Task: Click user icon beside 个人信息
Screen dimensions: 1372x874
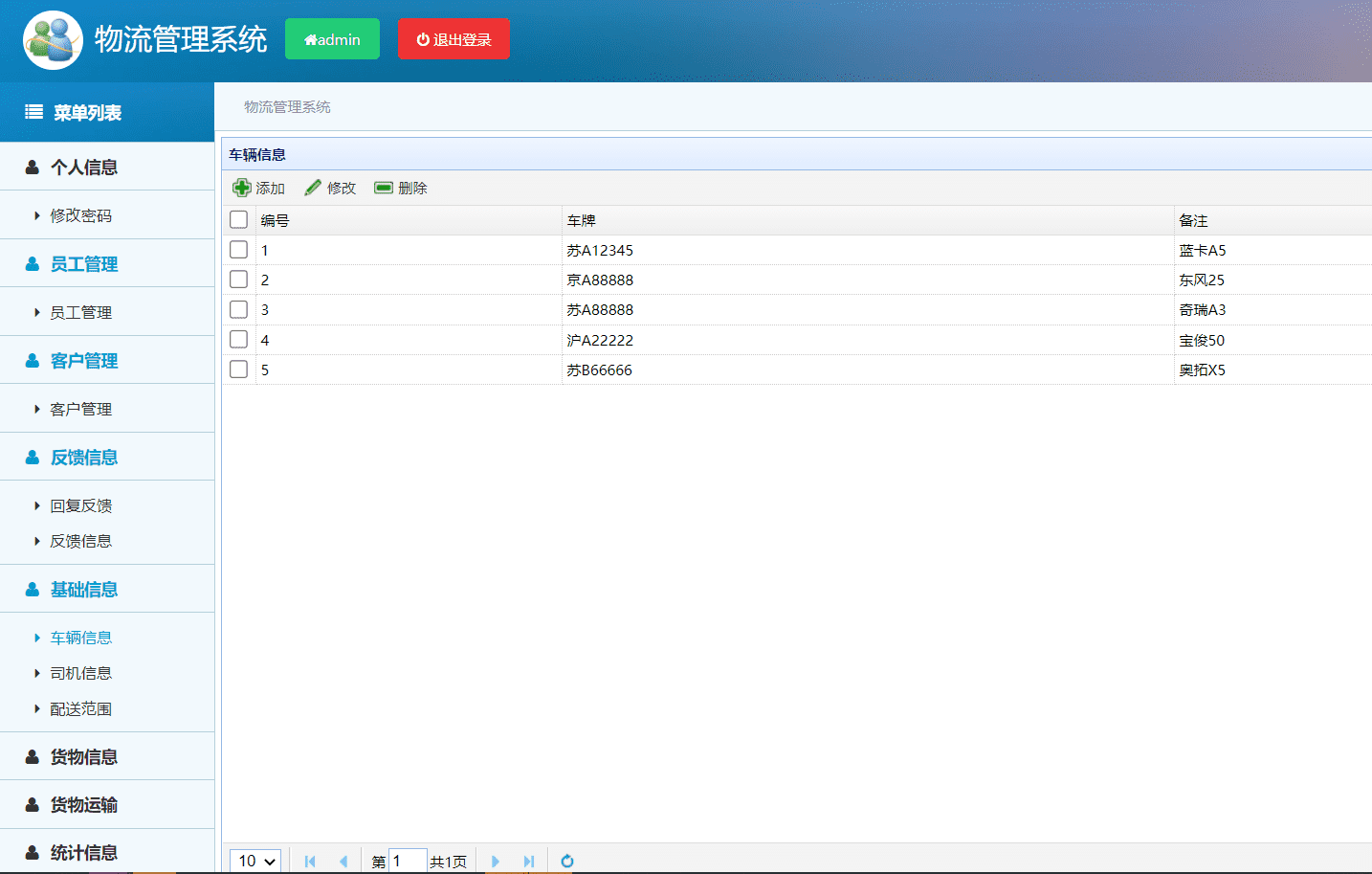Action: pos(33,168)
